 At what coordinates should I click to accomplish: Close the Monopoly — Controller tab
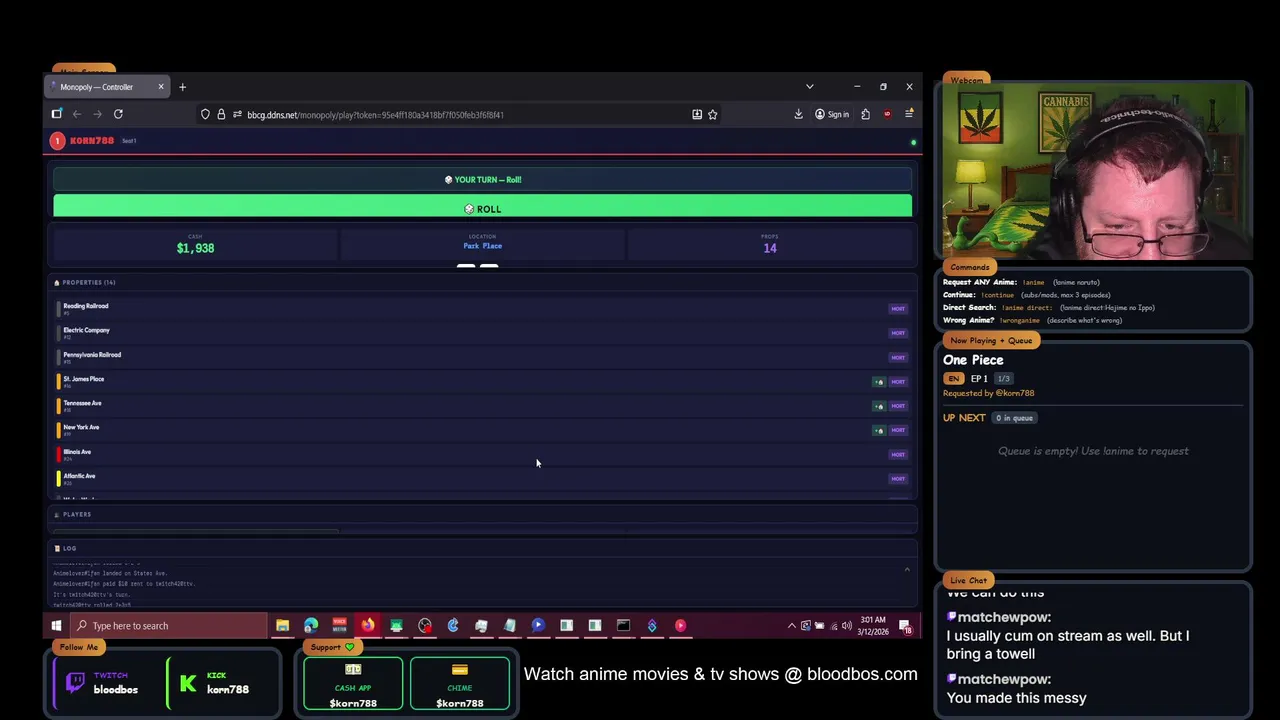[160, 87]
